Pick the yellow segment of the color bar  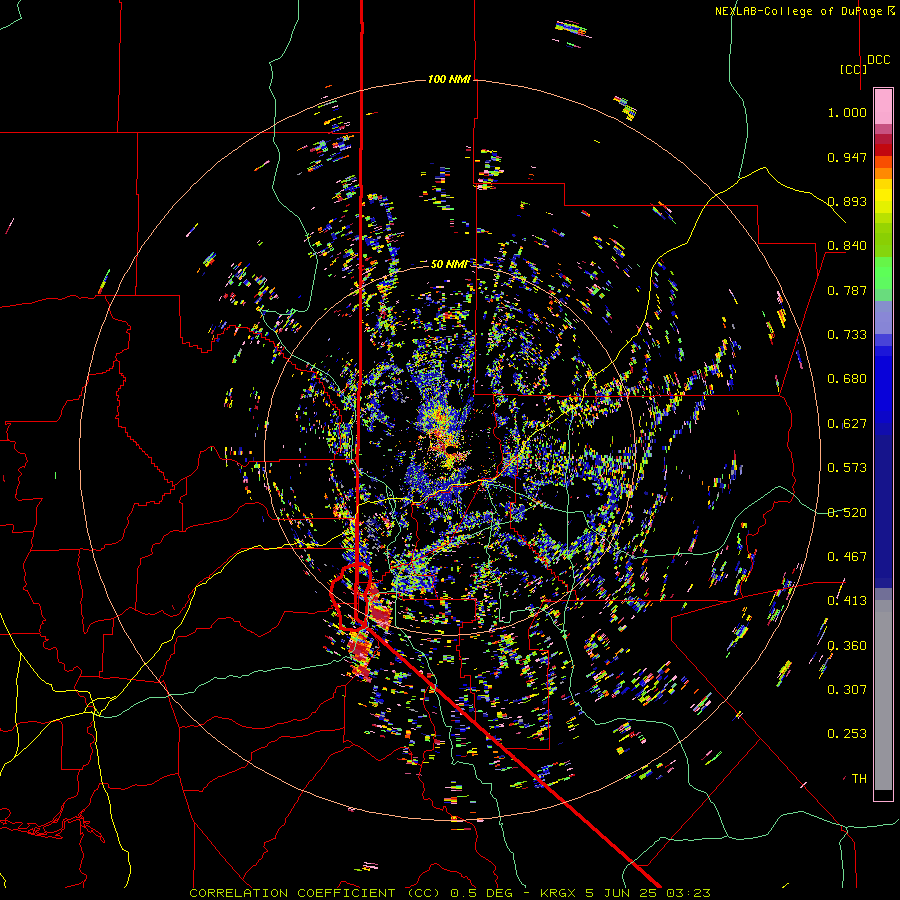click(883, 196)
